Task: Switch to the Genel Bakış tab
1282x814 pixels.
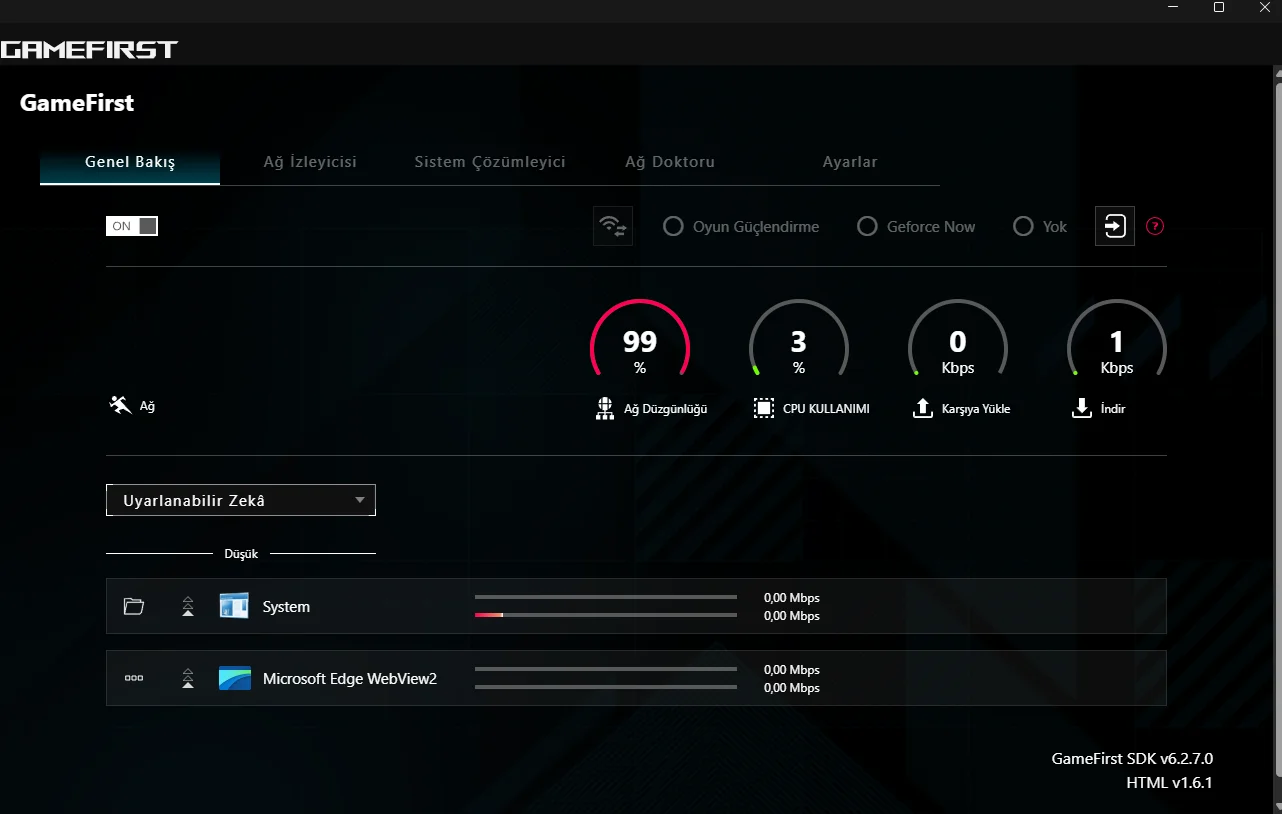Action: 130,162
